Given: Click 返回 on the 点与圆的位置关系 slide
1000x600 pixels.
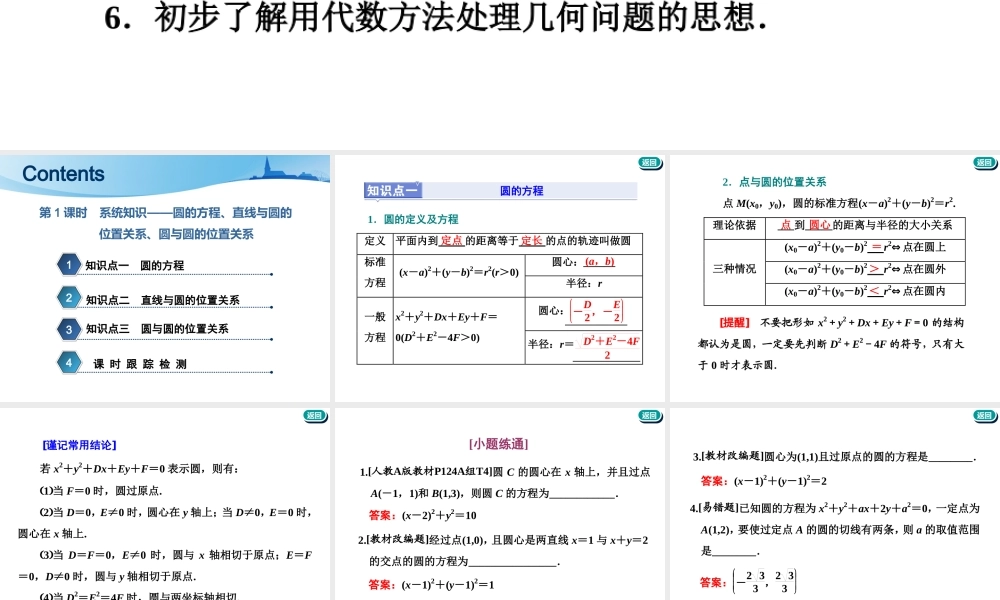Looking at the screenshot, I should (x=985, y=163).
